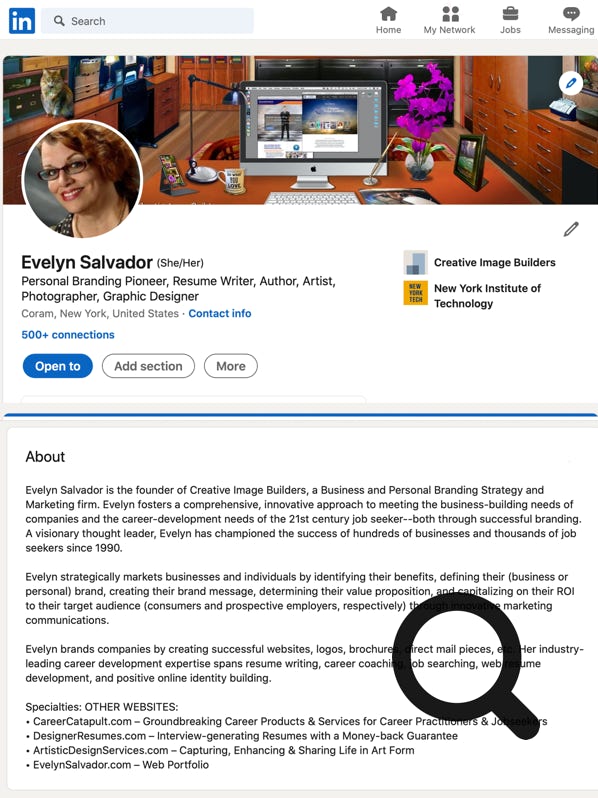Click the About section heading
598x798 pixels.
pyautogui.click(x=45, y=457)
